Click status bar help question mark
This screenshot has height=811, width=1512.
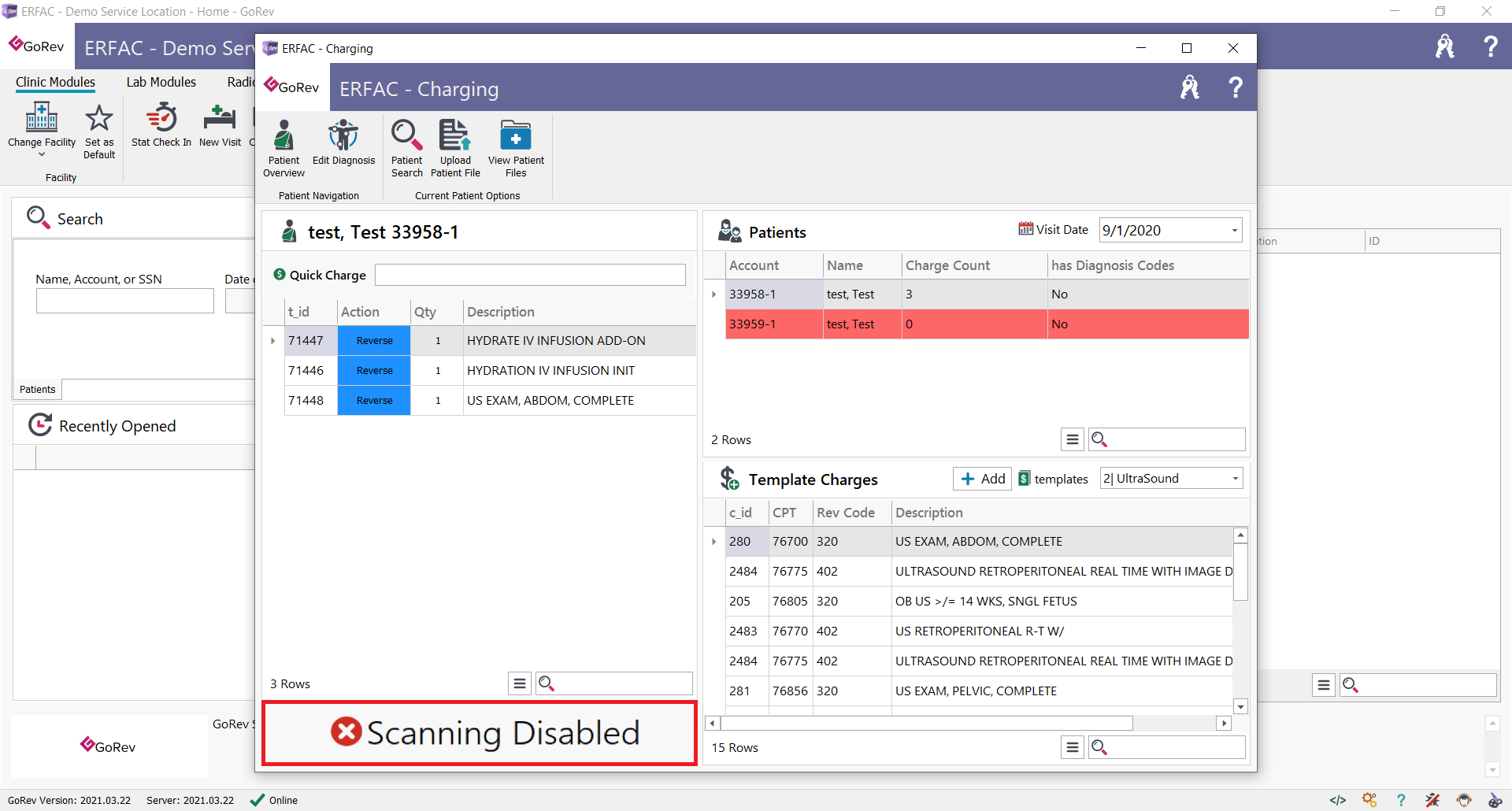click(x=1401, y=801)
